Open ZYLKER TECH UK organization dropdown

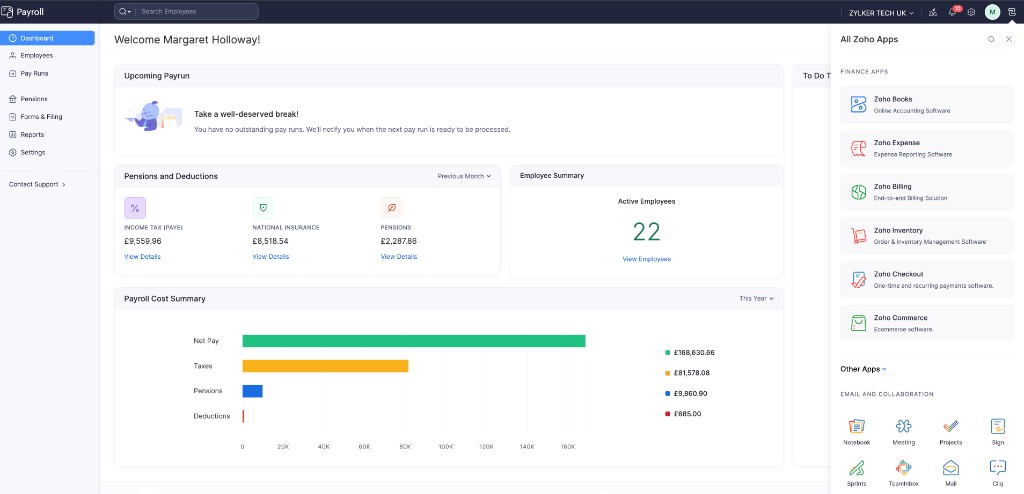[881, 12]
